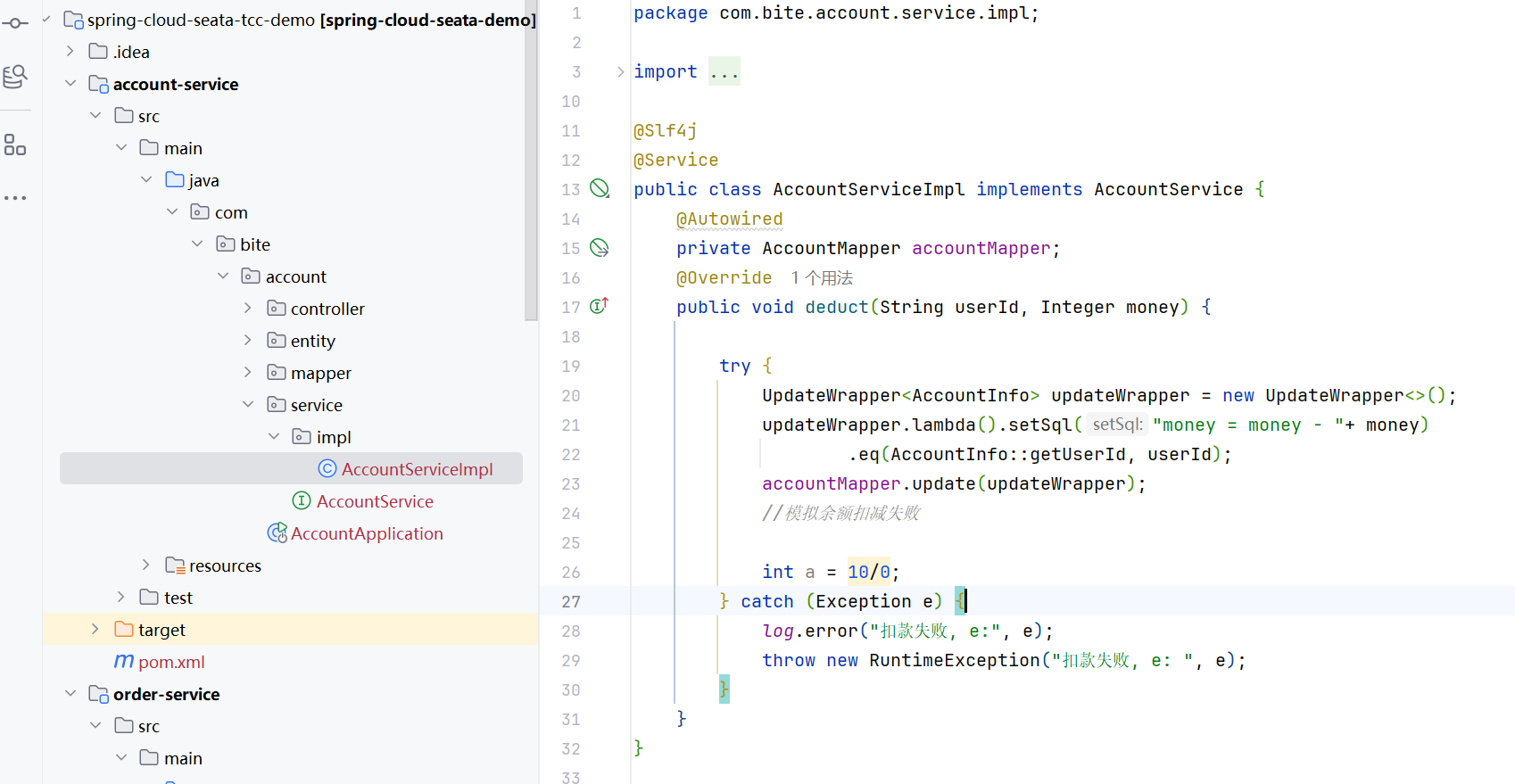This screenshot has height=784, width=1515.
Task: Click the accountMapper.update call on line 23
Action: tap(954, 483)
